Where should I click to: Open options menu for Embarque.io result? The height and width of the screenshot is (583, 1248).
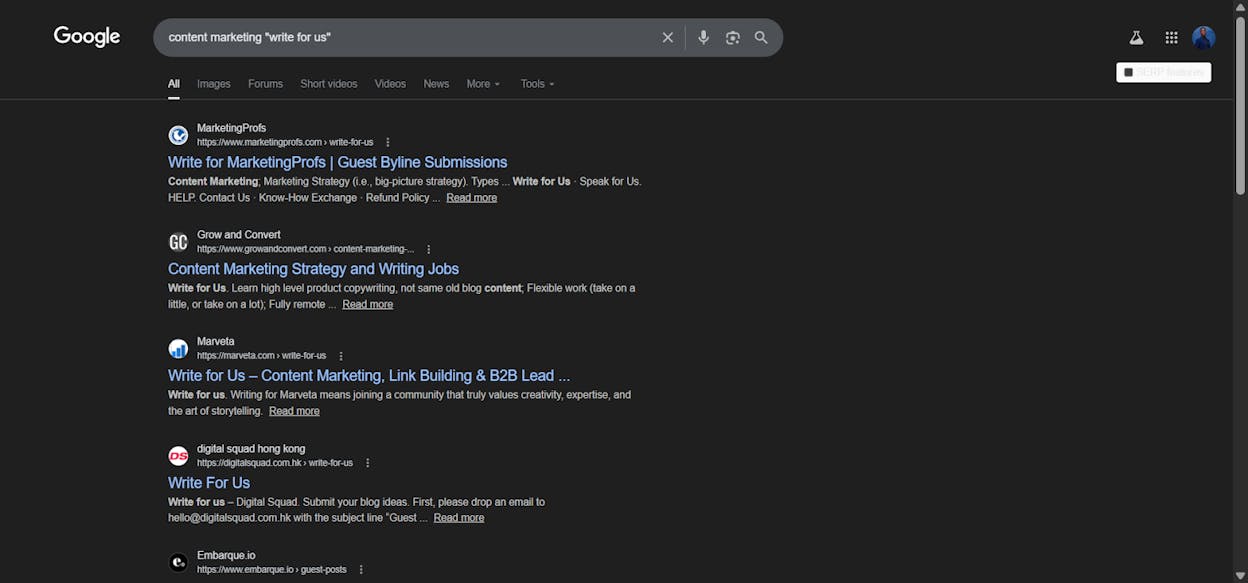coord(361,570)
